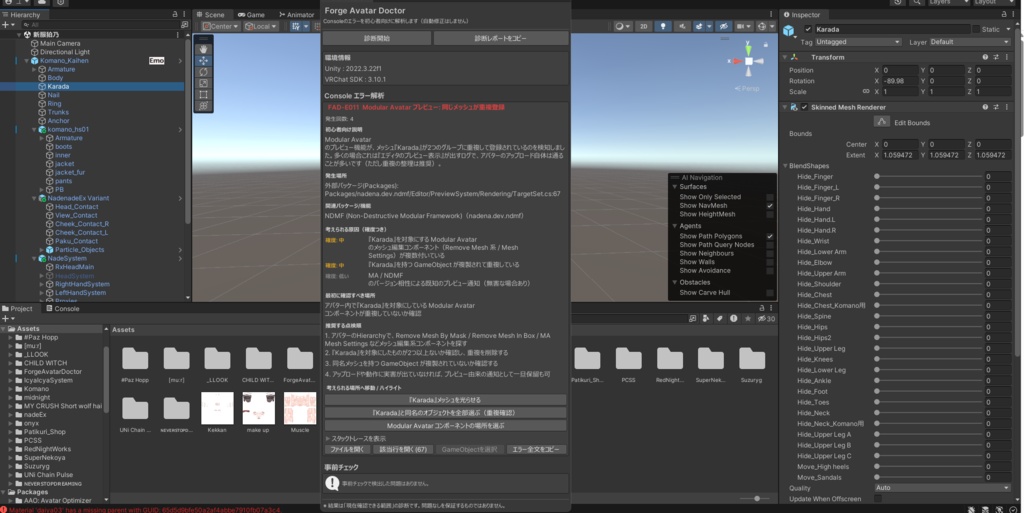Screen dimensions: 1024x513
Task: Click the 診断開始 button
Action: (x=377, y=39)
